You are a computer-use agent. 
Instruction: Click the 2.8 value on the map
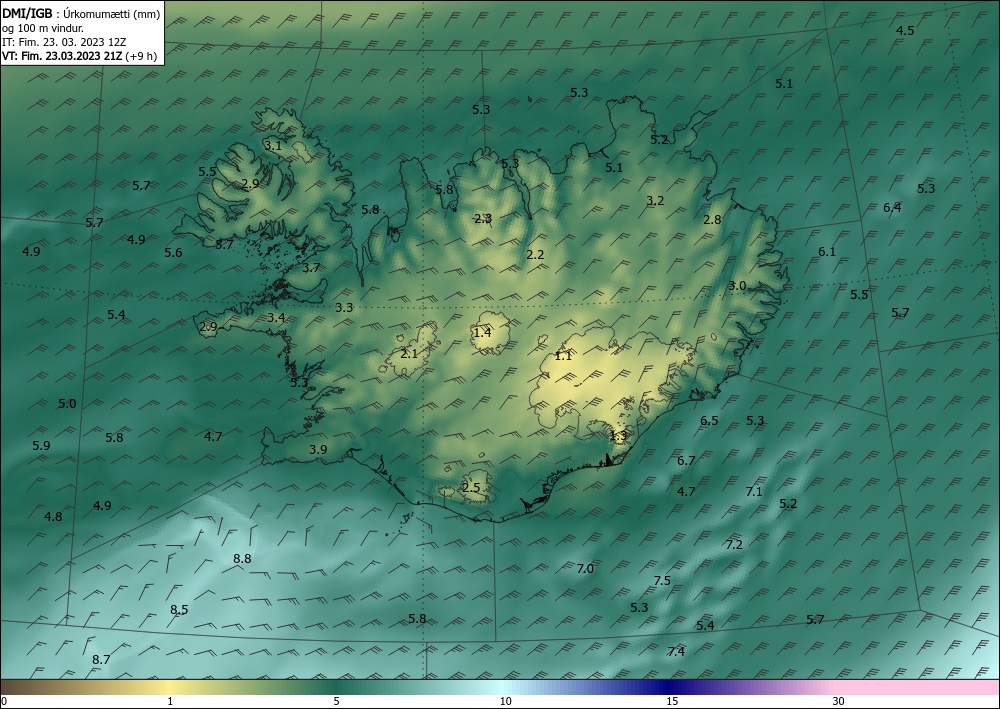pyautogui.click(x=712, y=220)
